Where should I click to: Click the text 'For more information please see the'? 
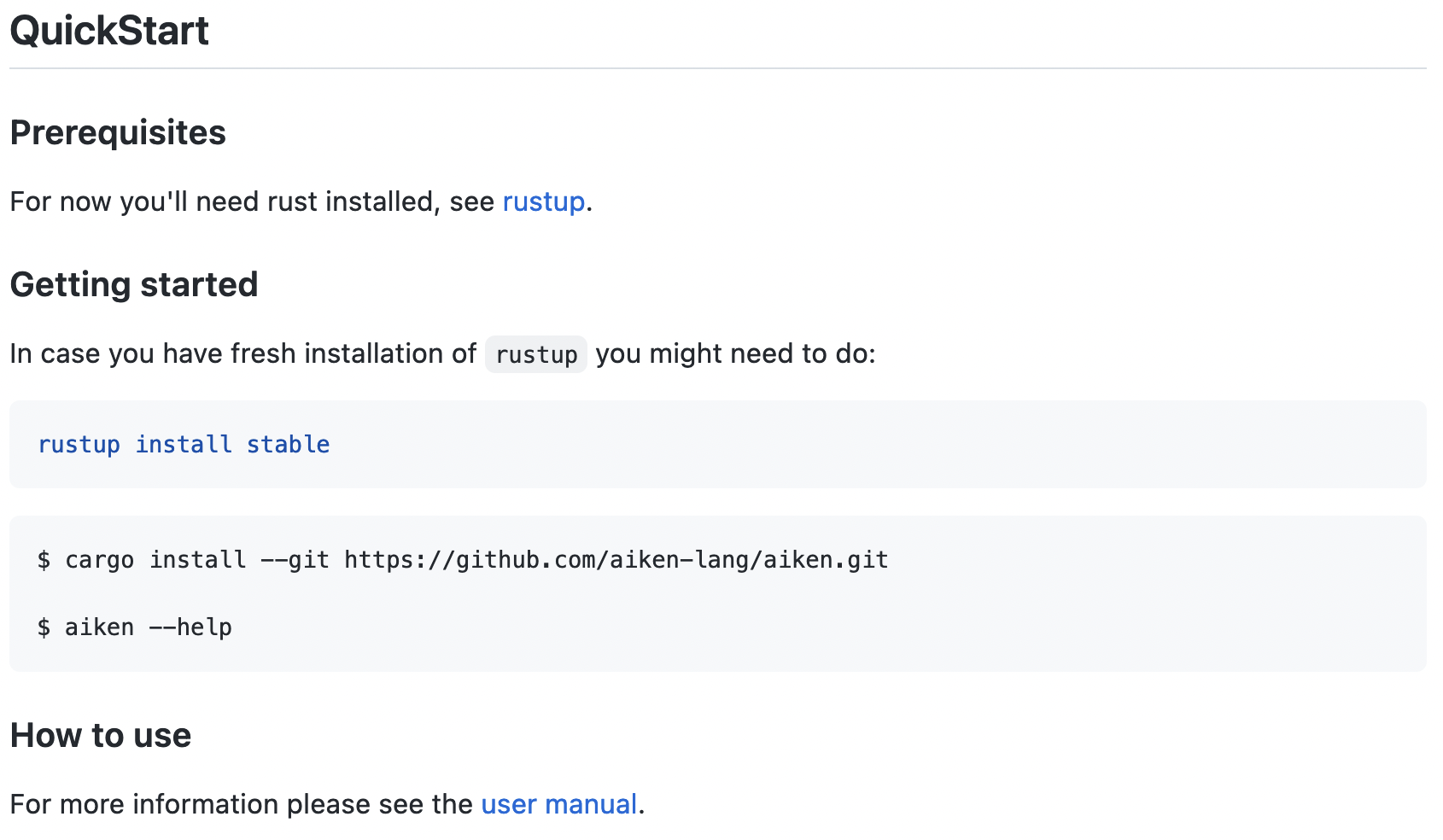242,804
